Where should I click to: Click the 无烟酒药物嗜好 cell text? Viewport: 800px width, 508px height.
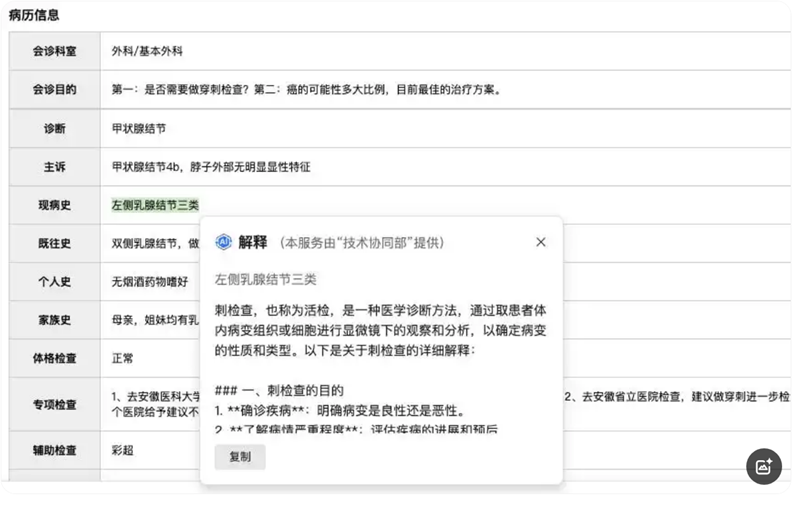(x=150, y=282)
